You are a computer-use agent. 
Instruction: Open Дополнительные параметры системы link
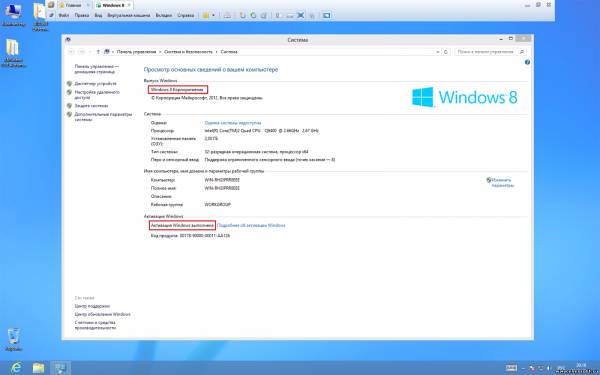[x=103, y=117]
